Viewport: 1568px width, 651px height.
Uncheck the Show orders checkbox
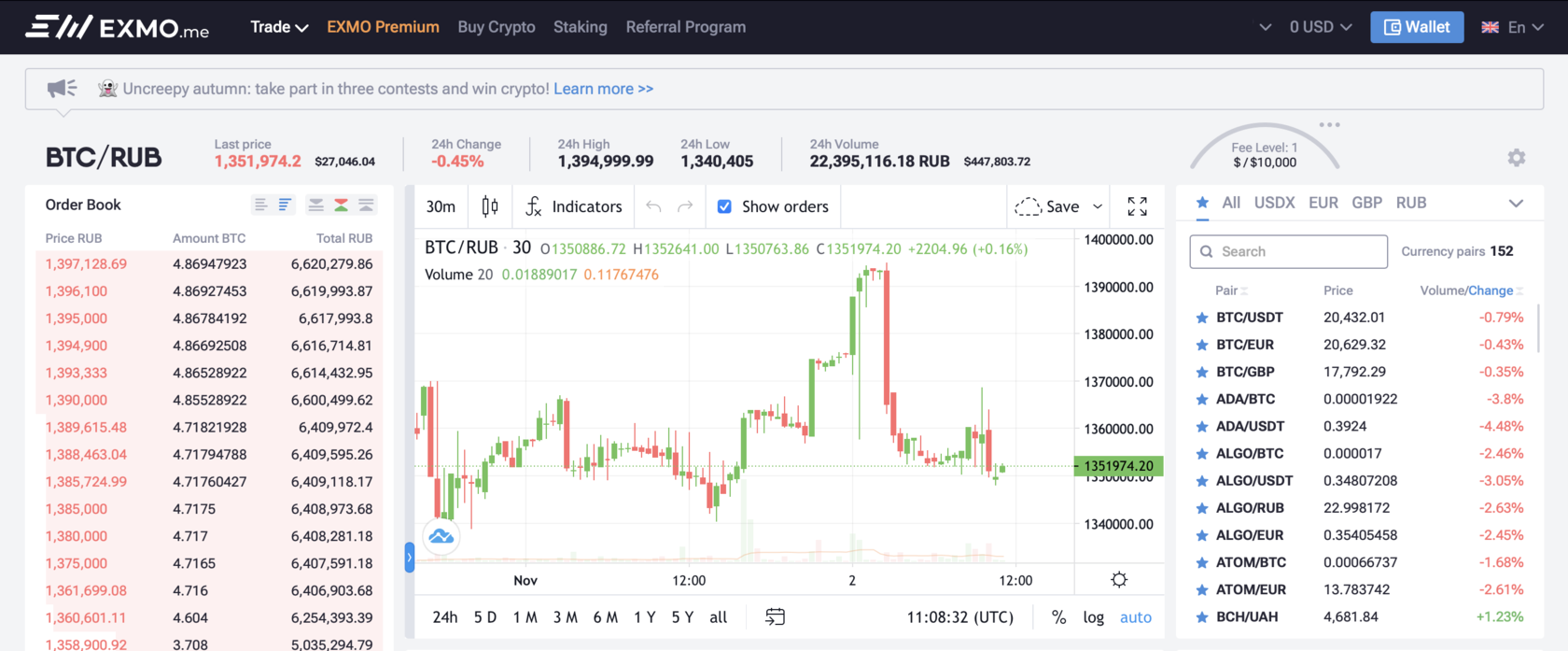point(724,206)
